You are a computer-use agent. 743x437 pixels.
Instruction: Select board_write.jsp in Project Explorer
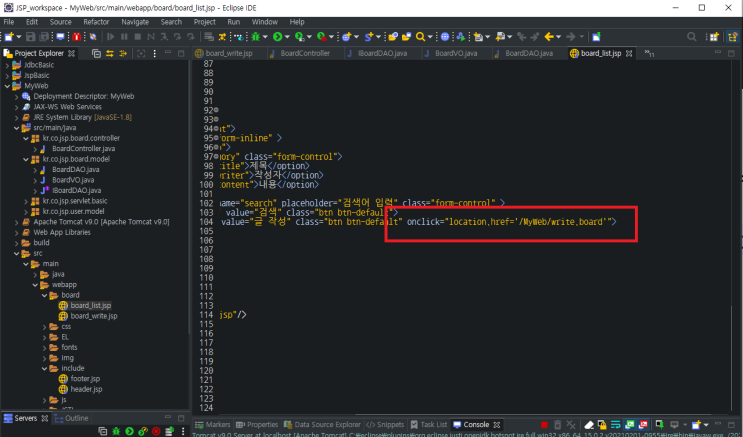[x=94, y=316]
